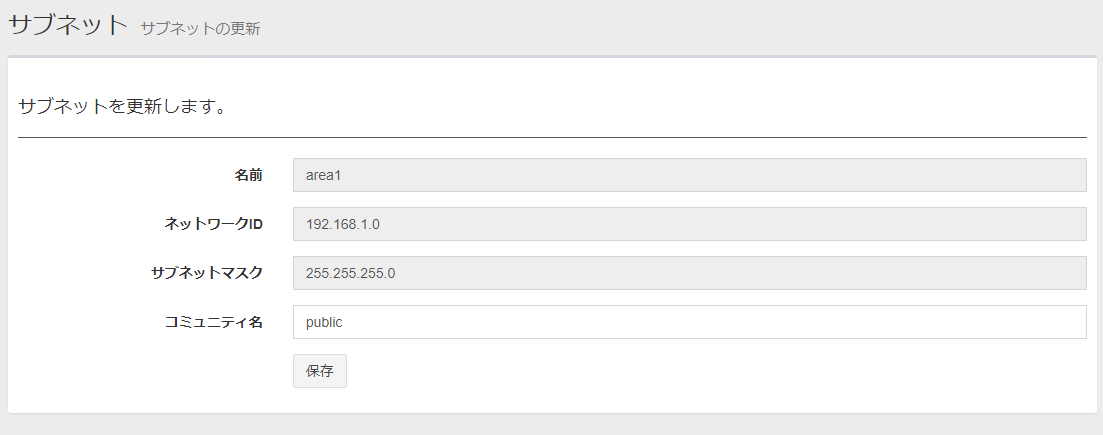
Task: Click the 保存 save button
Action: coord(320,371)
